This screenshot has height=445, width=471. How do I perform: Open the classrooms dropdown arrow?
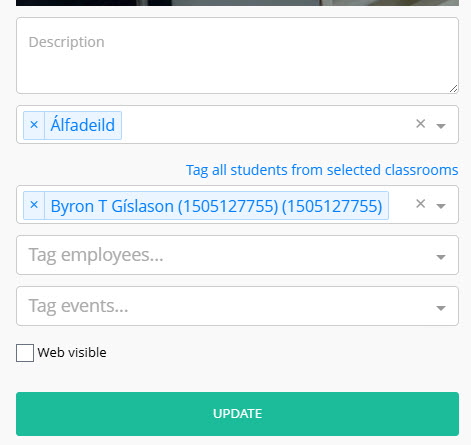(x=441, y=126)
